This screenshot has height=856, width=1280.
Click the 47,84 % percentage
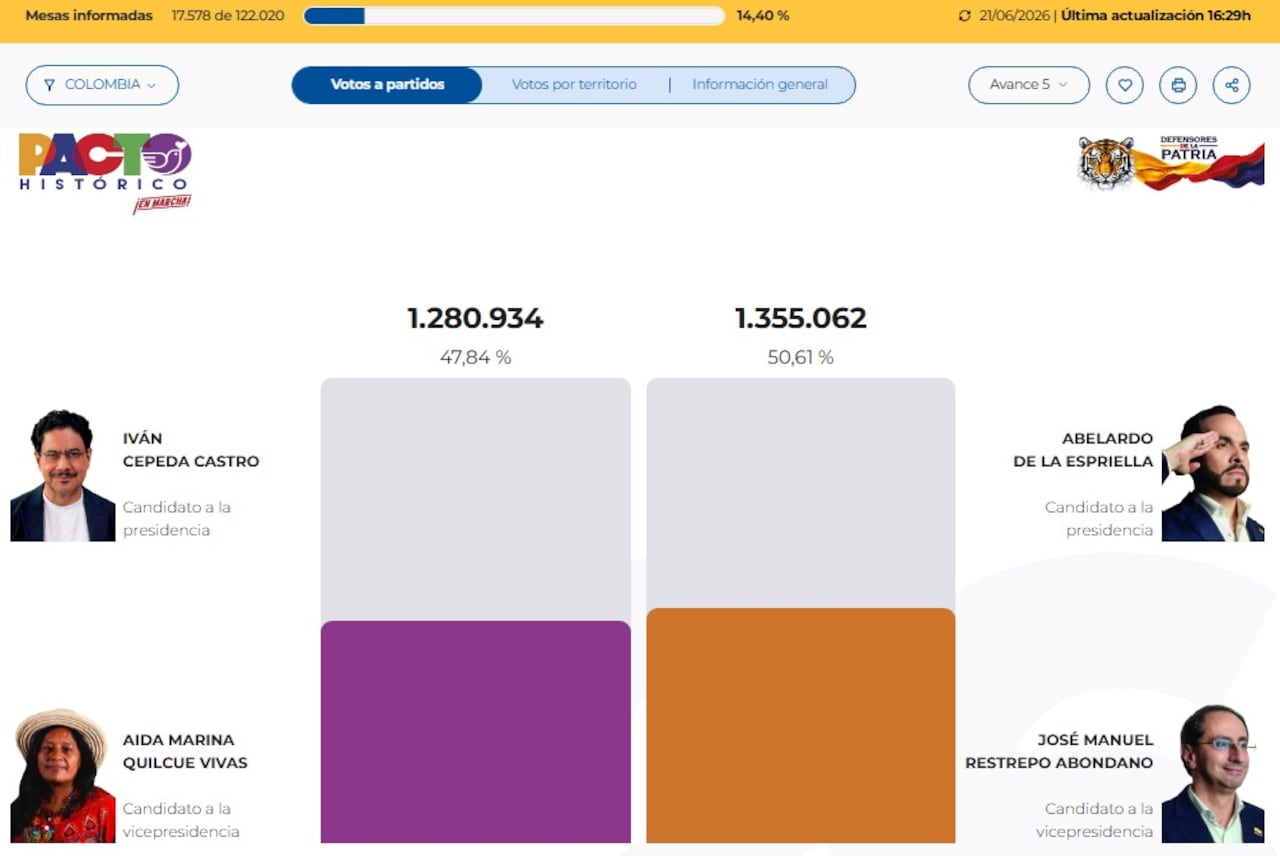point(475,357)
